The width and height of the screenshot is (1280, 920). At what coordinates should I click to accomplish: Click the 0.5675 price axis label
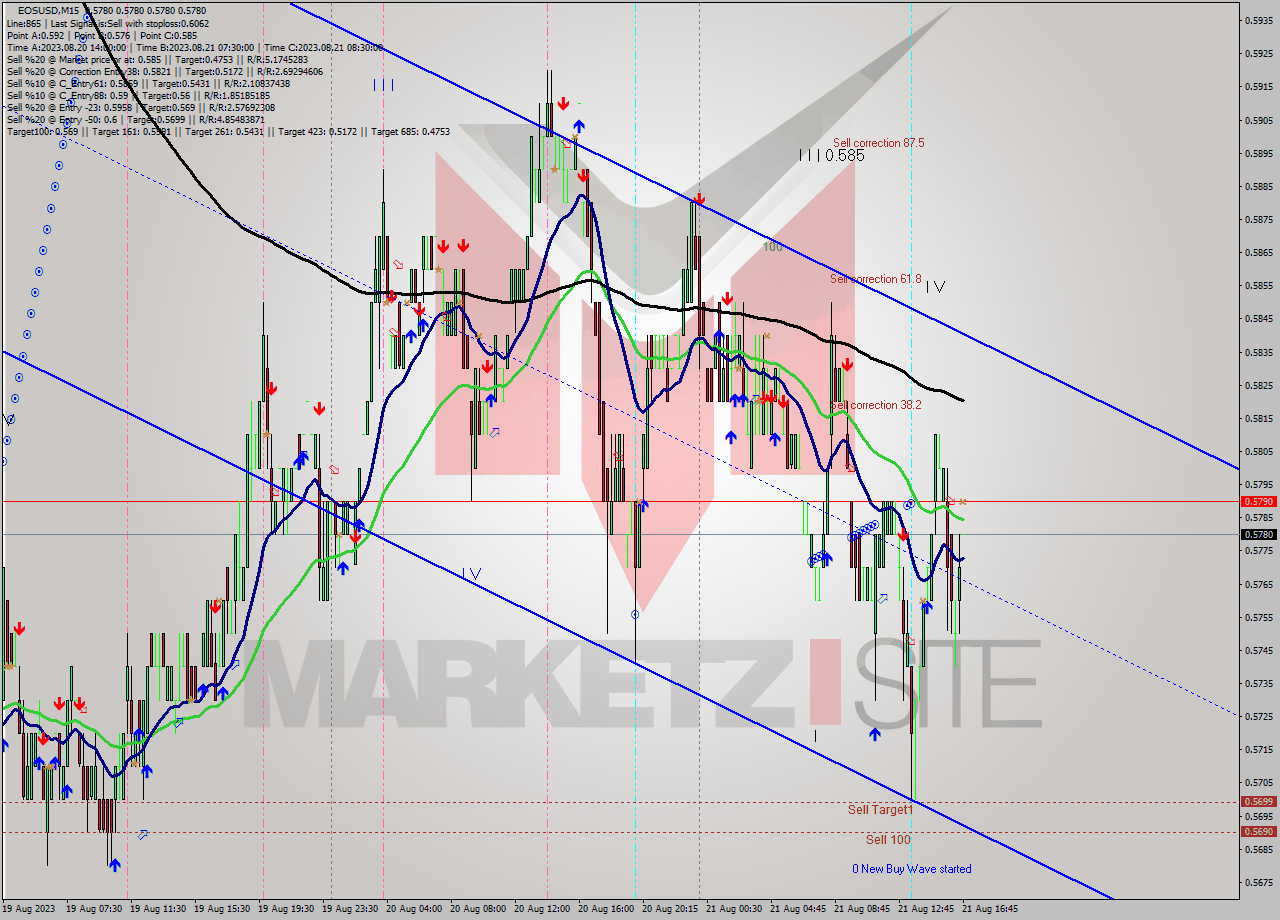[1257, 882]
